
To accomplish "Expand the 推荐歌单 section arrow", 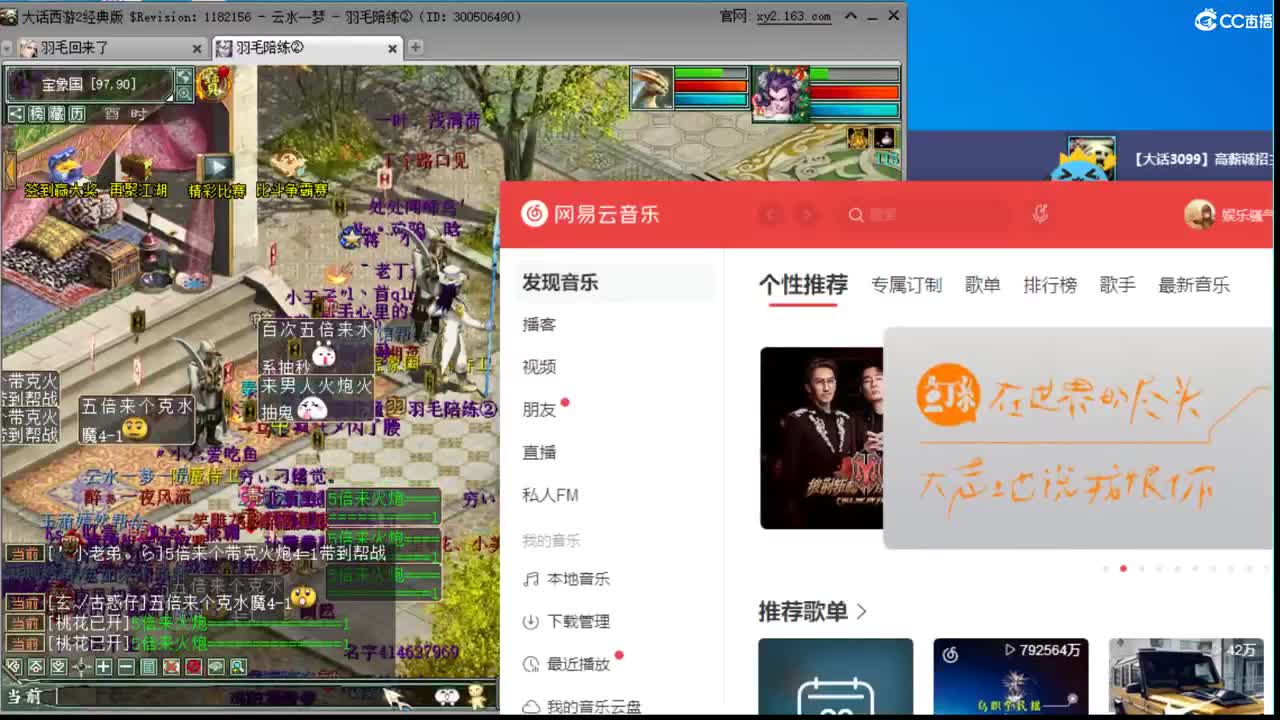I will (x=862, y=611).
